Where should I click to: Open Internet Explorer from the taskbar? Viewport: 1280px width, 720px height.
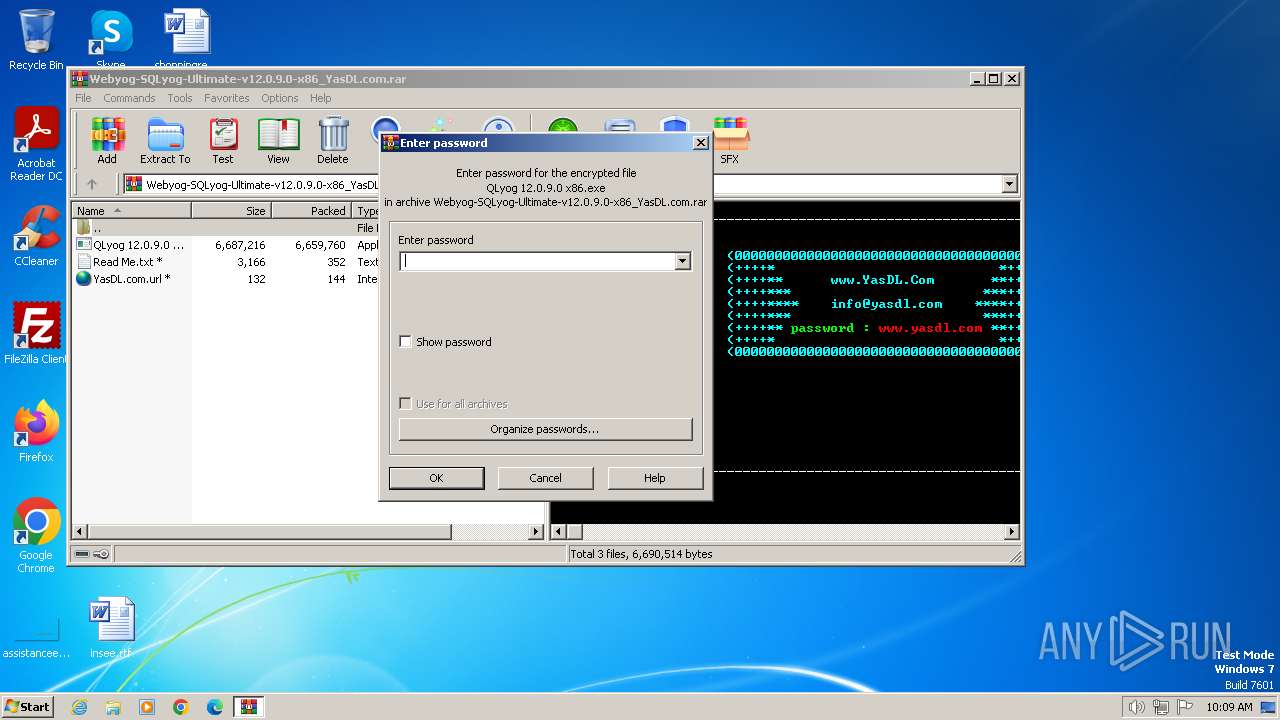click(x=79, y=707)
